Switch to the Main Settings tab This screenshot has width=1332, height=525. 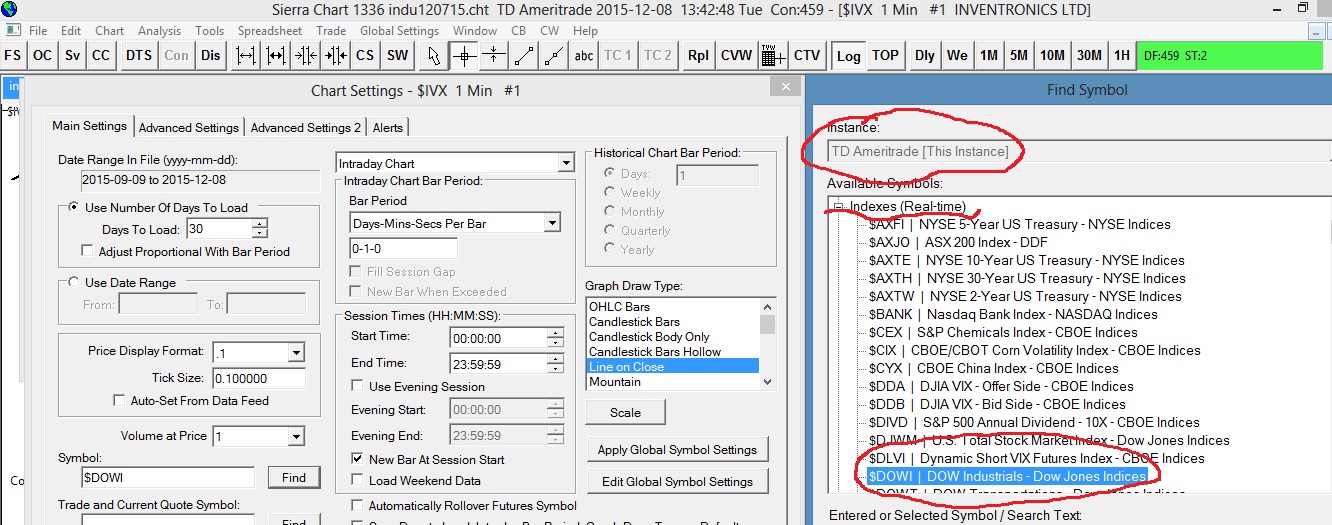[89, 126]
